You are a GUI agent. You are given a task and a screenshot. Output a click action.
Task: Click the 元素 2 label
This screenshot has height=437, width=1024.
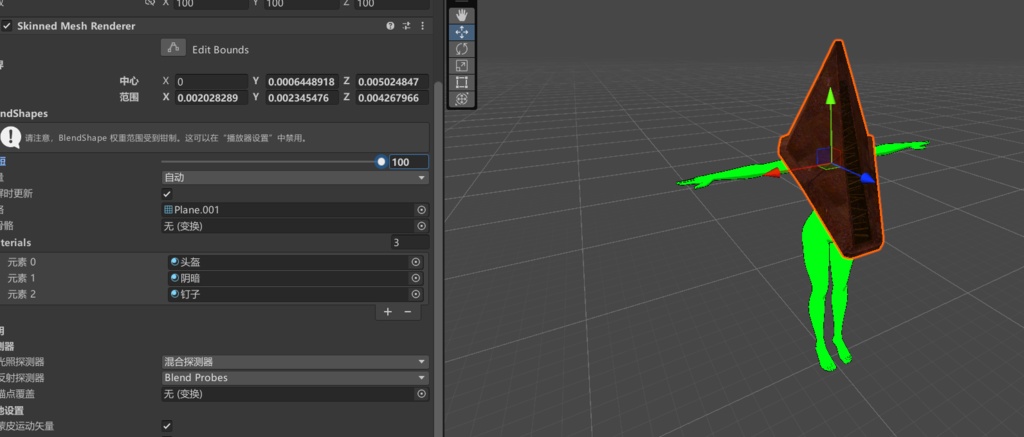22,294
